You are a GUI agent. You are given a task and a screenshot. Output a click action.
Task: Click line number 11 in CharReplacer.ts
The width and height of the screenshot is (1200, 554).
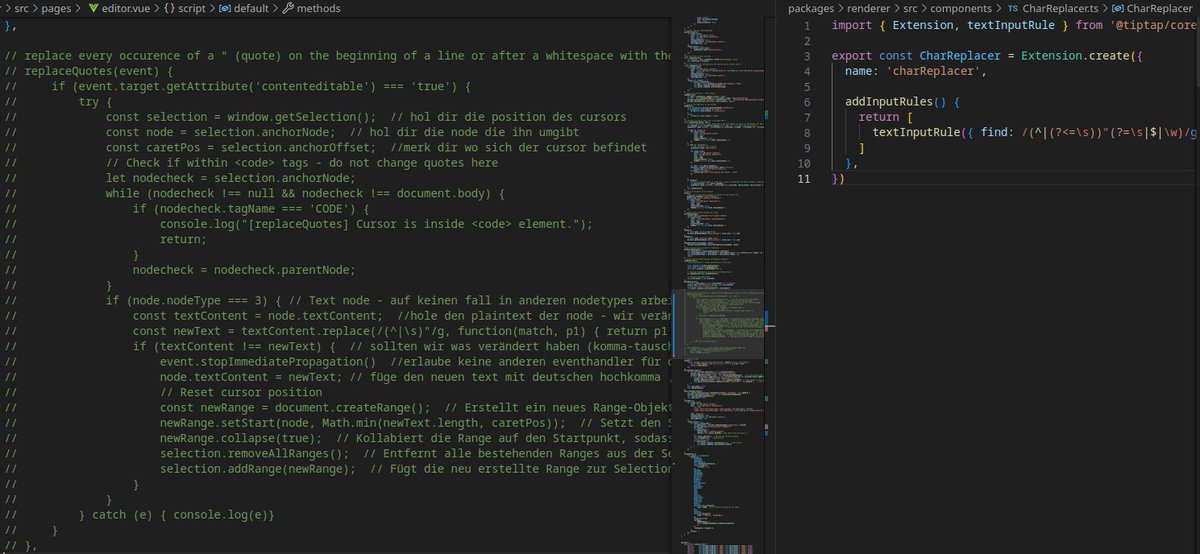point(806,178)
